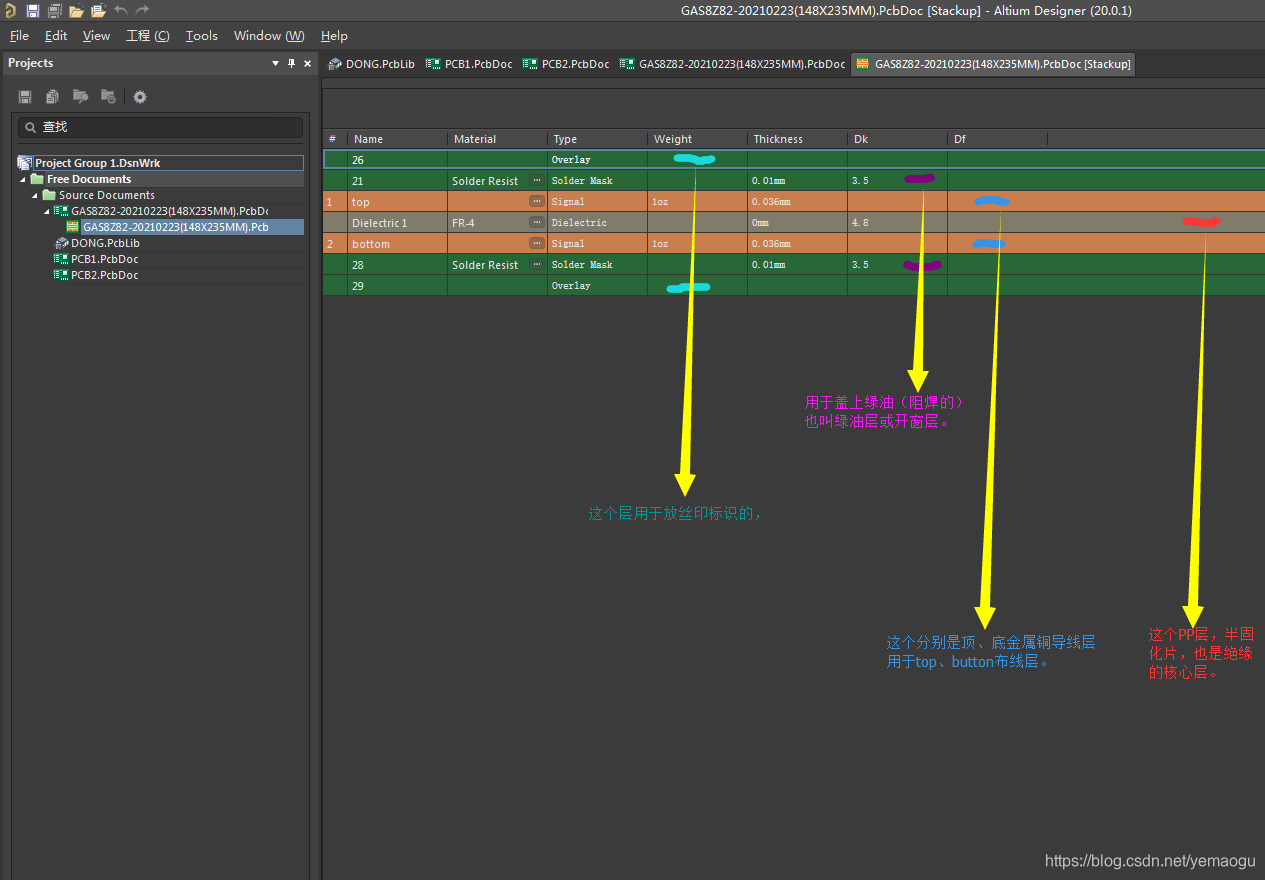1265x880 pixels.
Task: Click the DONG.PcbLib icon in the project tree
Action: 61,243
